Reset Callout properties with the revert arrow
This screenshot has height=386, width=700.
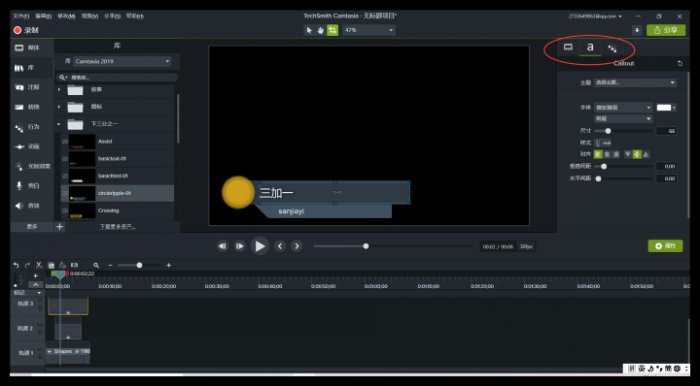click(680, 63)
